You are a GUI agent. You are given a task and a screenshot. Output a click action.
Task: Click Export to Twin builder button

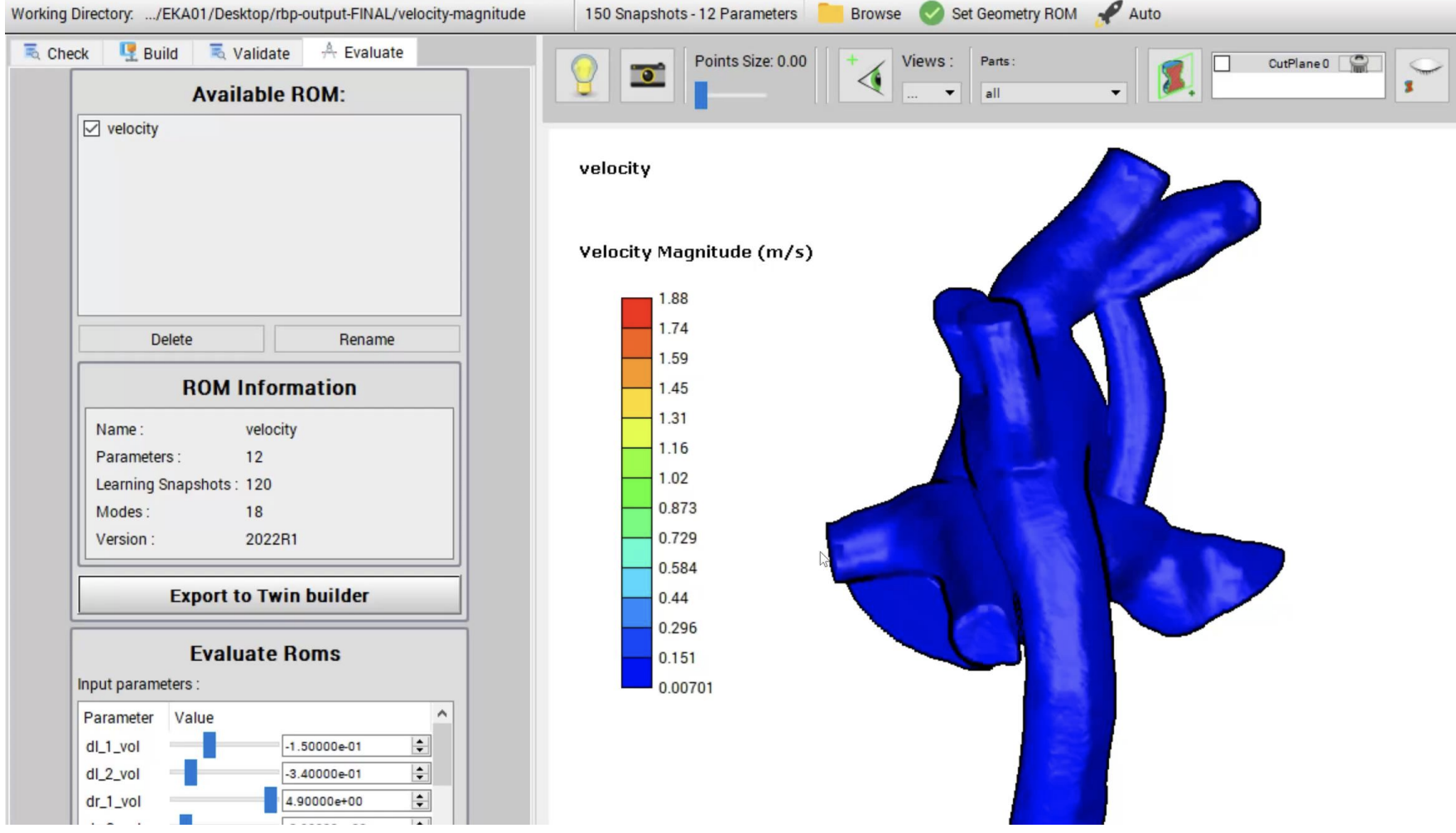(269, 595)
